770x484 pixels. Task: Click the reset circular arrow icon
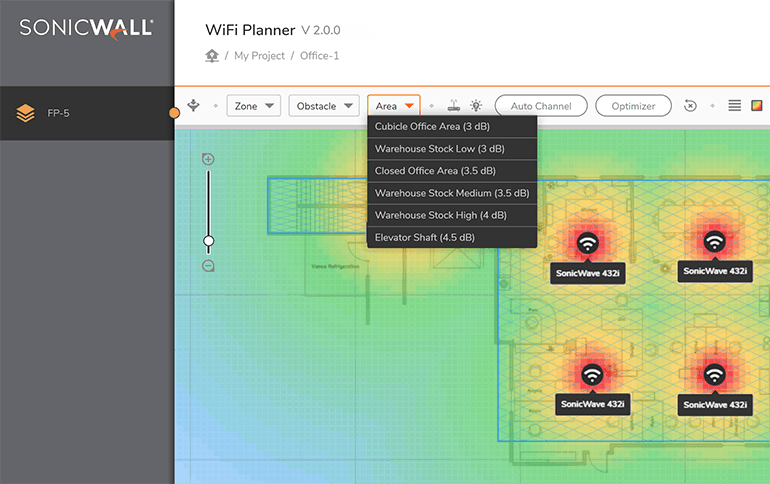coord(690,106)
